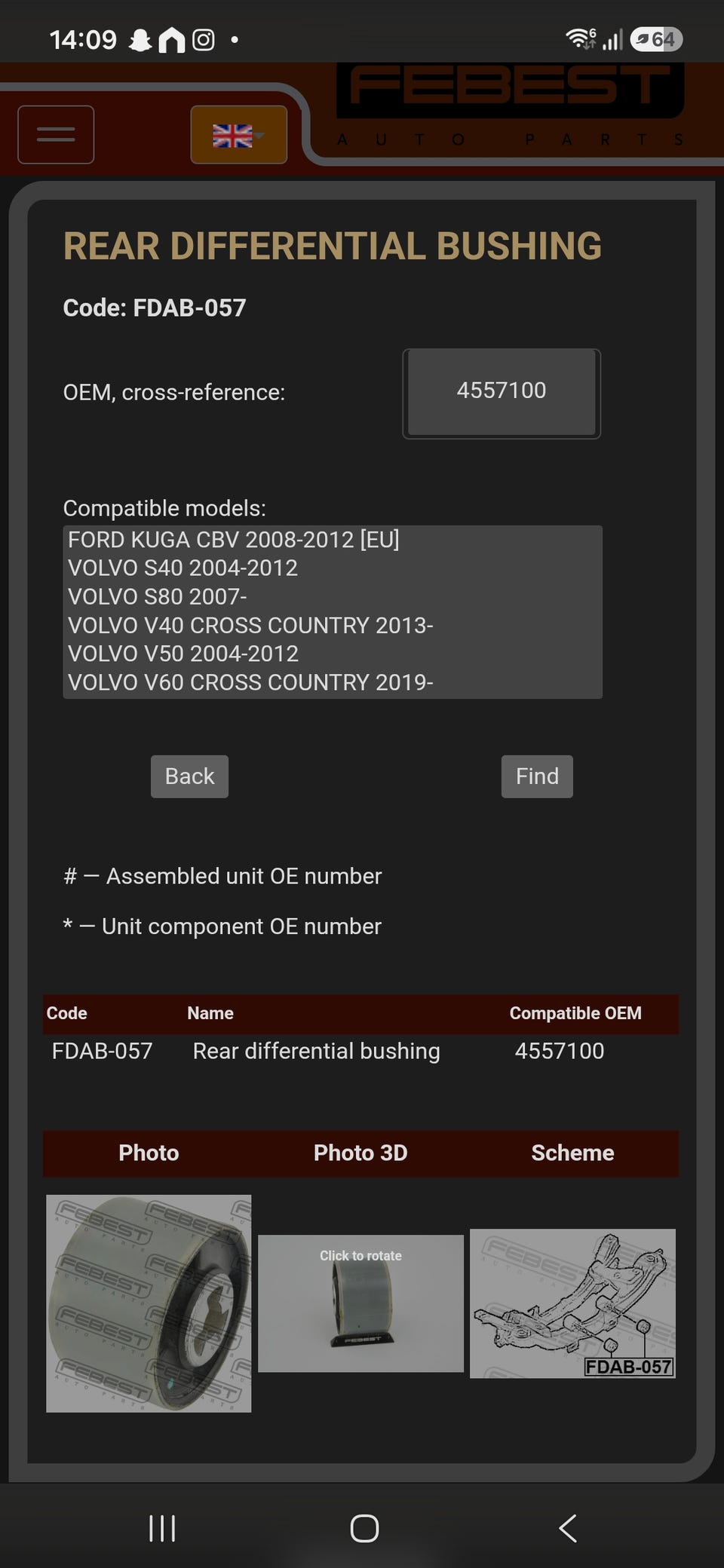Tap the Find button

pyautogui.click(x=537, y=776)
